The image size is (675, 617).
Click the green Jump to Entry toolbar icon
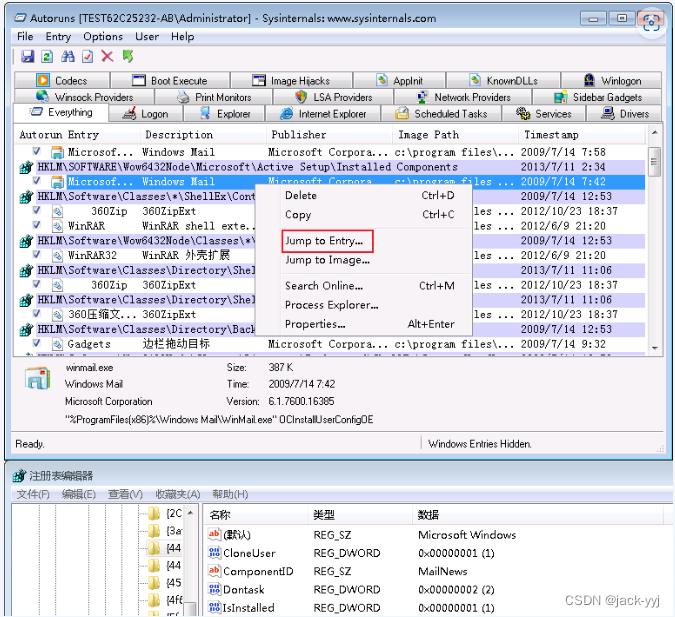128,56
